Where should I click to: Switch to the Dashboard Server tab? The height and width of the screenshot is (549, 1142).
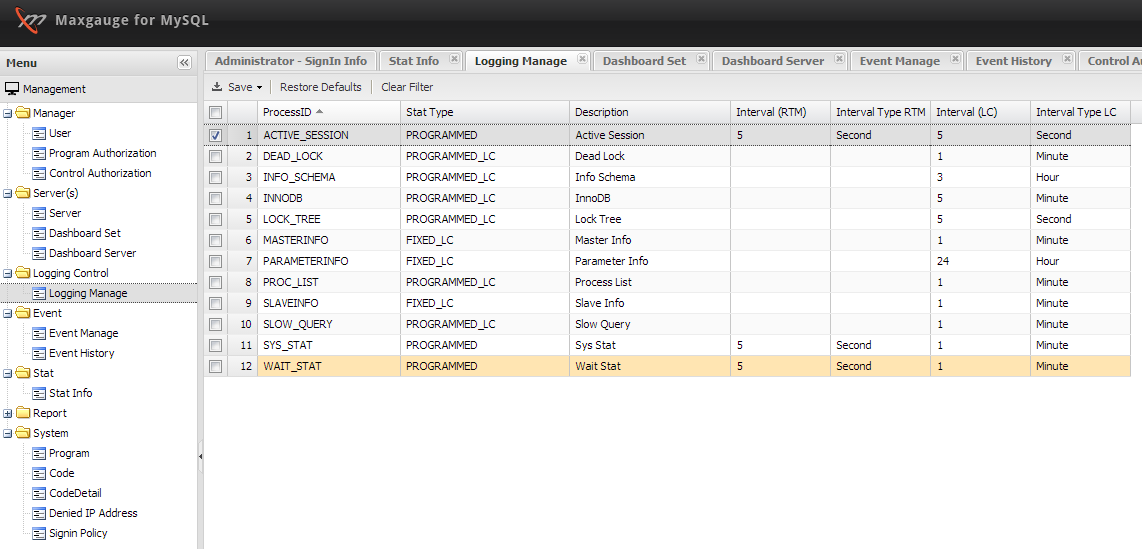(773, 61)
